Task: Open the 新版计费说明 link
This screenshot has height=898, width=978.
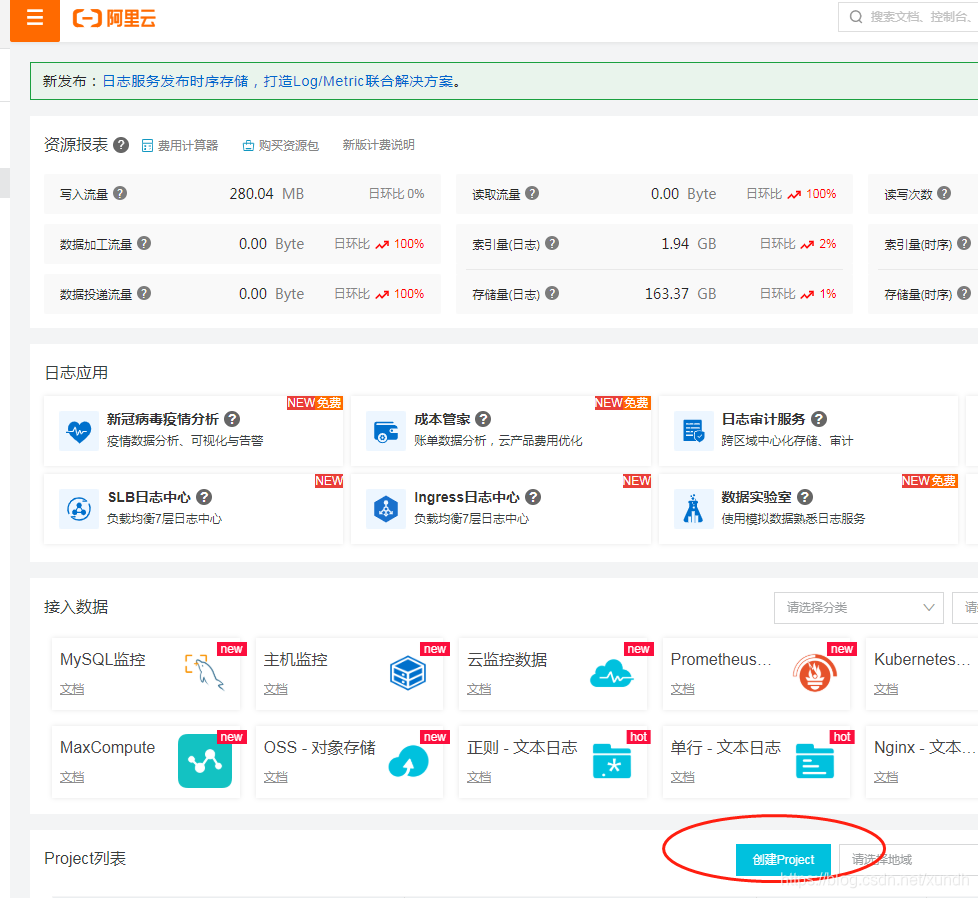Action: (379, 145)
